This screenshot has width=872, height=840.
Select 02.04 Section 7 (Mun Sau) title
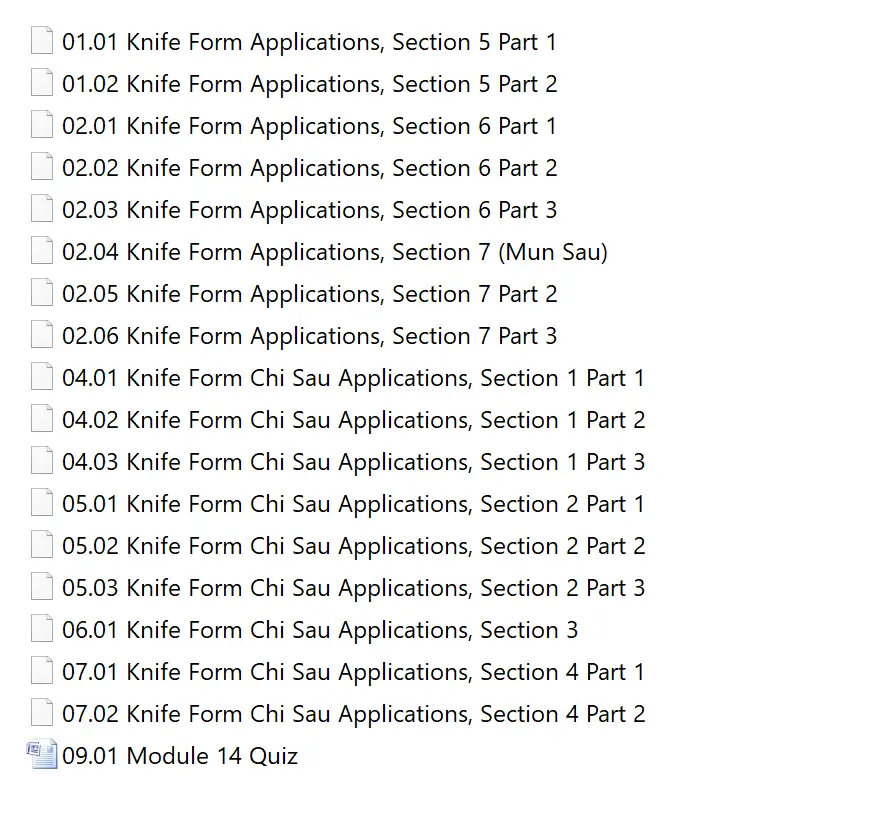coord(334,252)
